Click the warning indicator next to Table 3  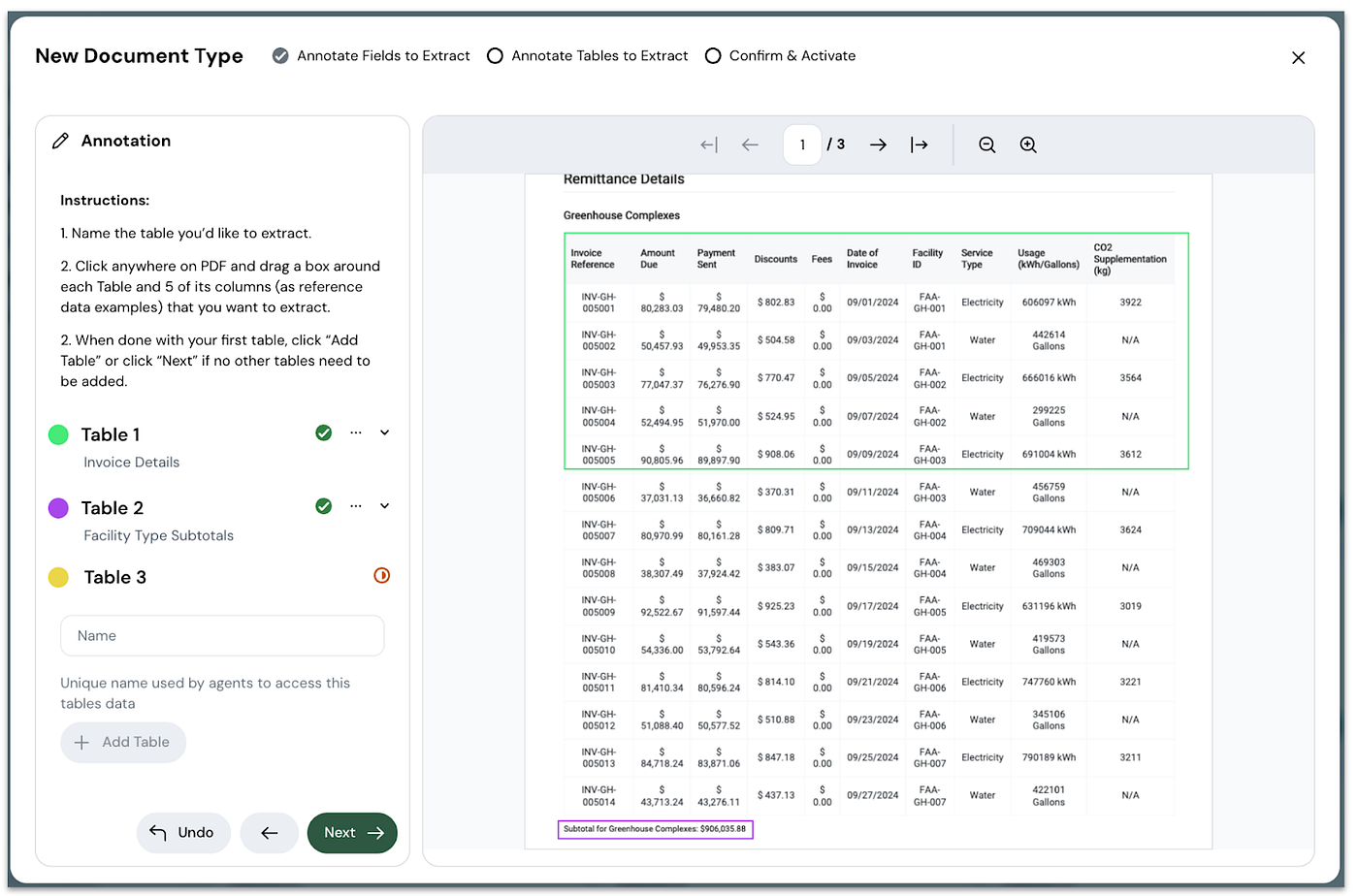point(381,575)
